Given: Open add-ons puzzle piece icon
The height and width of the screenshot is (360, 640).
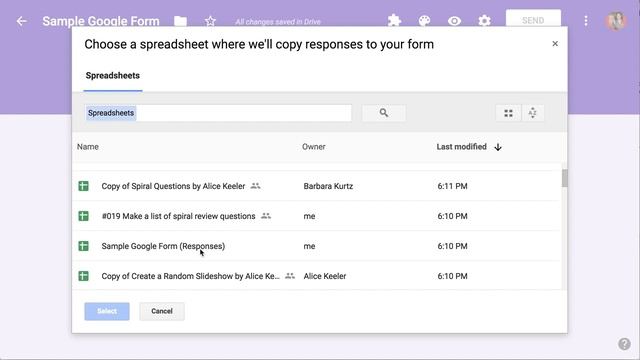Looking at the screenshot, I should click(x=394, y=20).
